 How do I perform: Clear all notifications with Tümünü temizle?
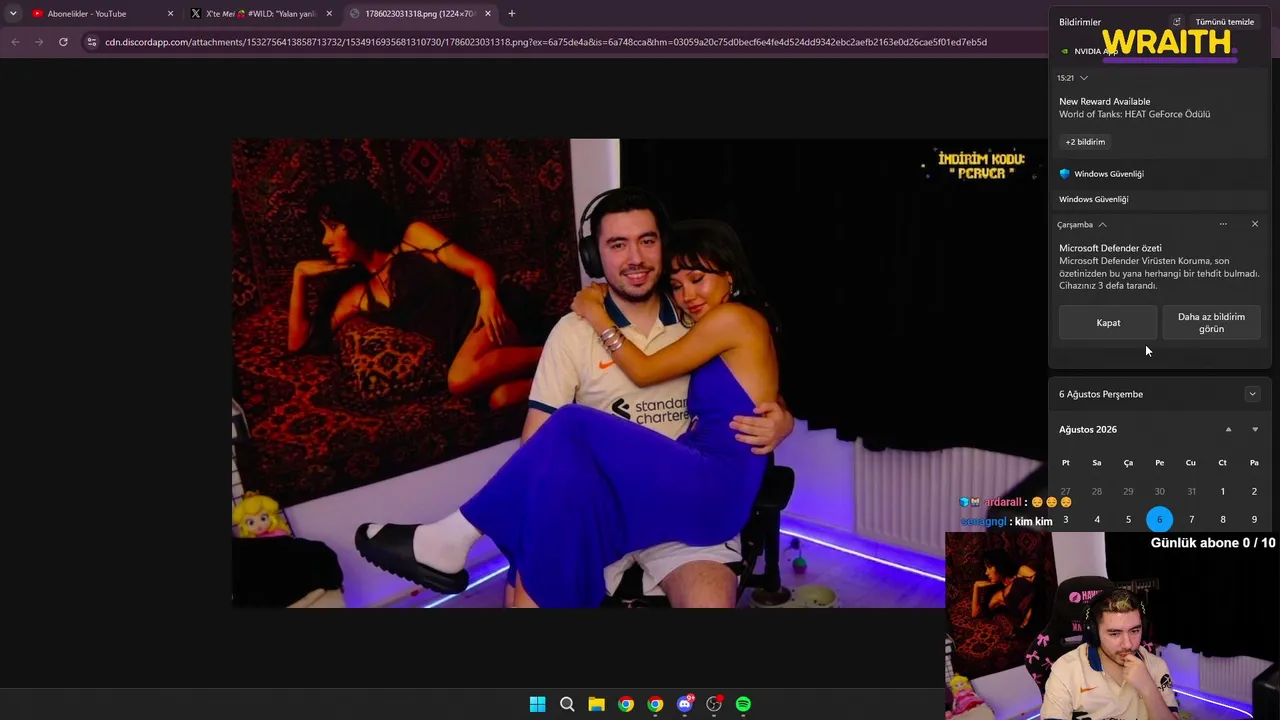1225,22
